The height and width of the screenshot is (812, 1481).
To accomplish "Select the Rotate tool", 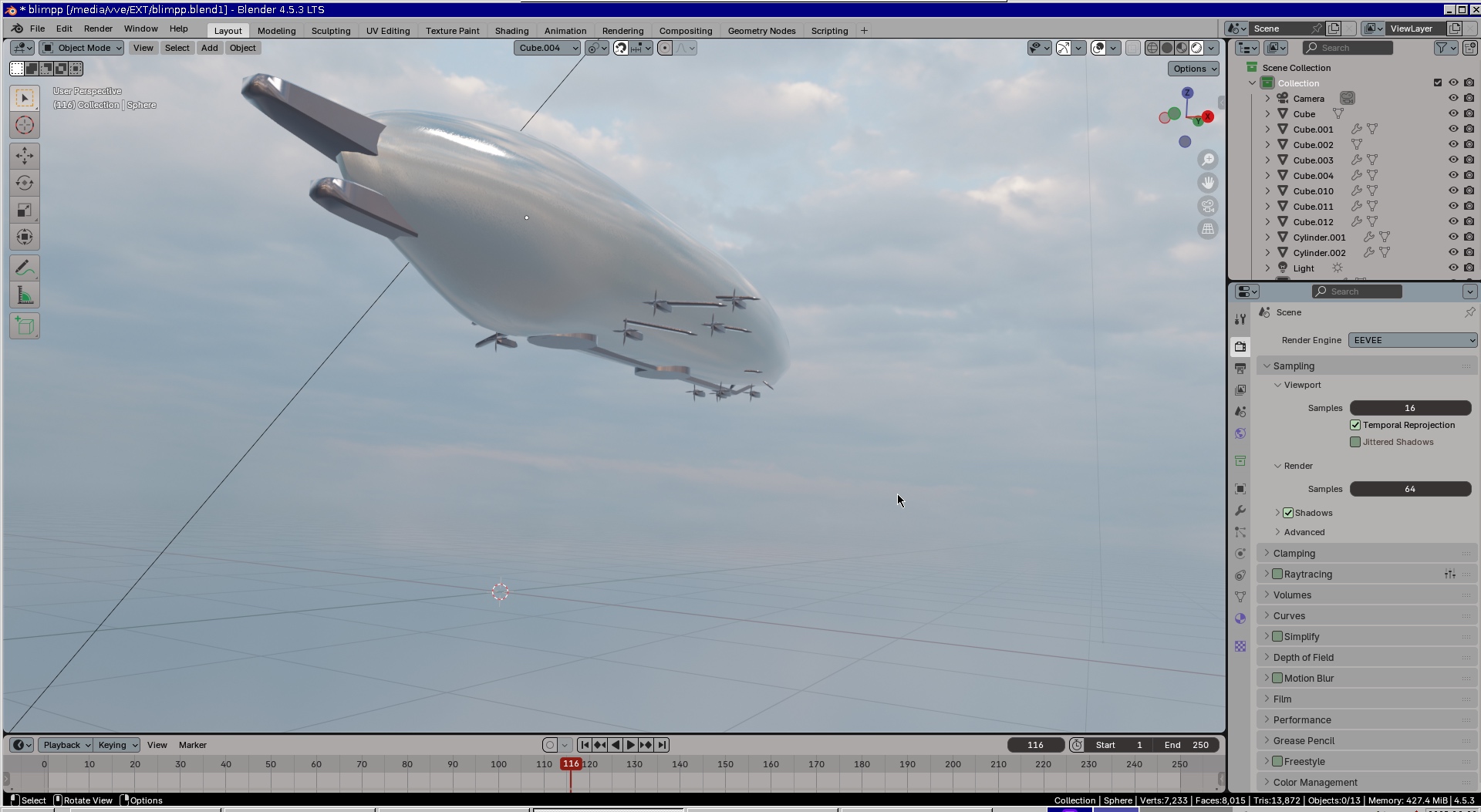I will [x=25, y=183].
